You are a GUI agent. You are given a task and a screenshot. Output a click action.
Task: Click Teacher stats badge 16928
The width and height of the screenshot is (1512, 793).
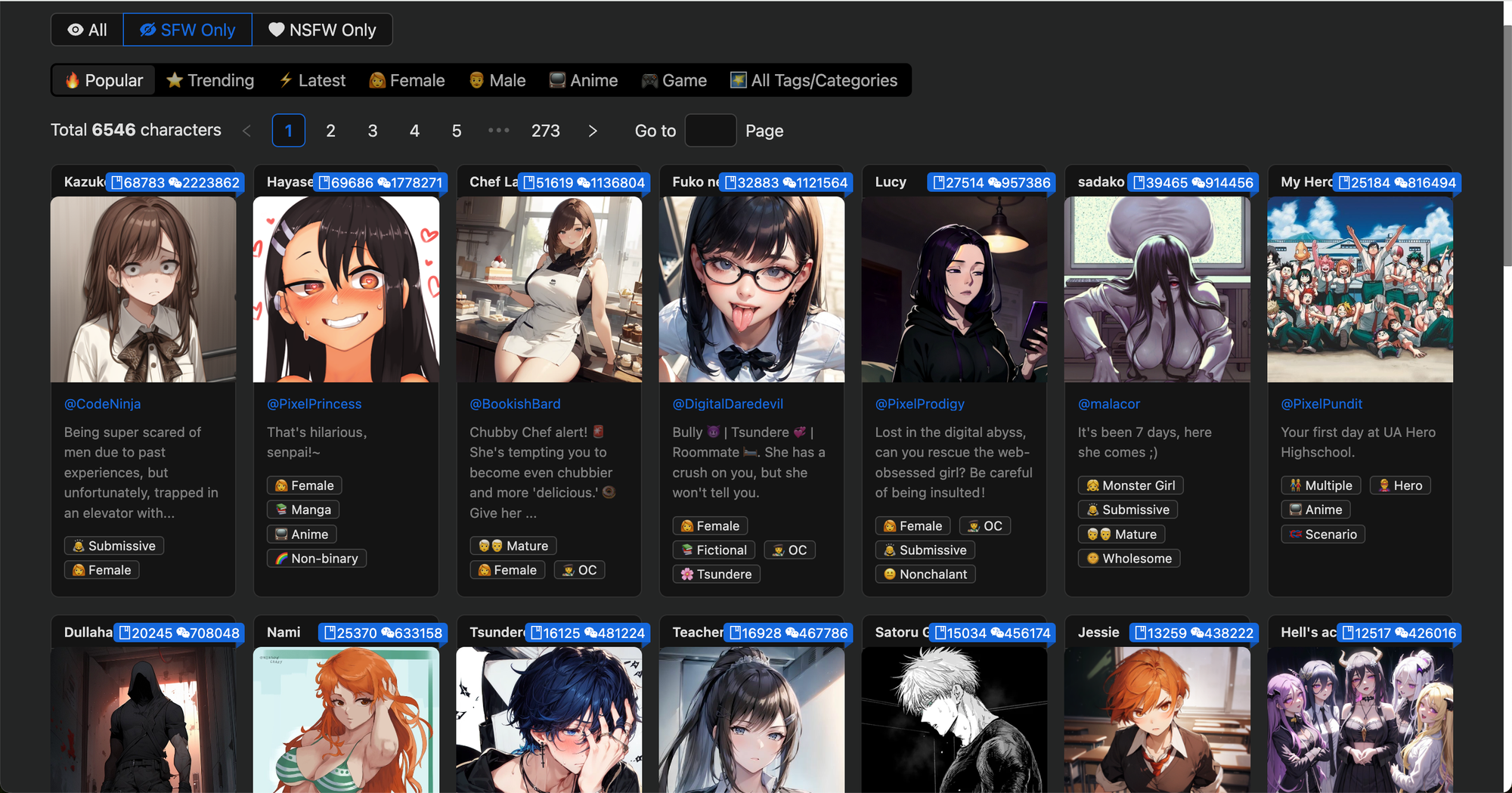coord(789,633)
